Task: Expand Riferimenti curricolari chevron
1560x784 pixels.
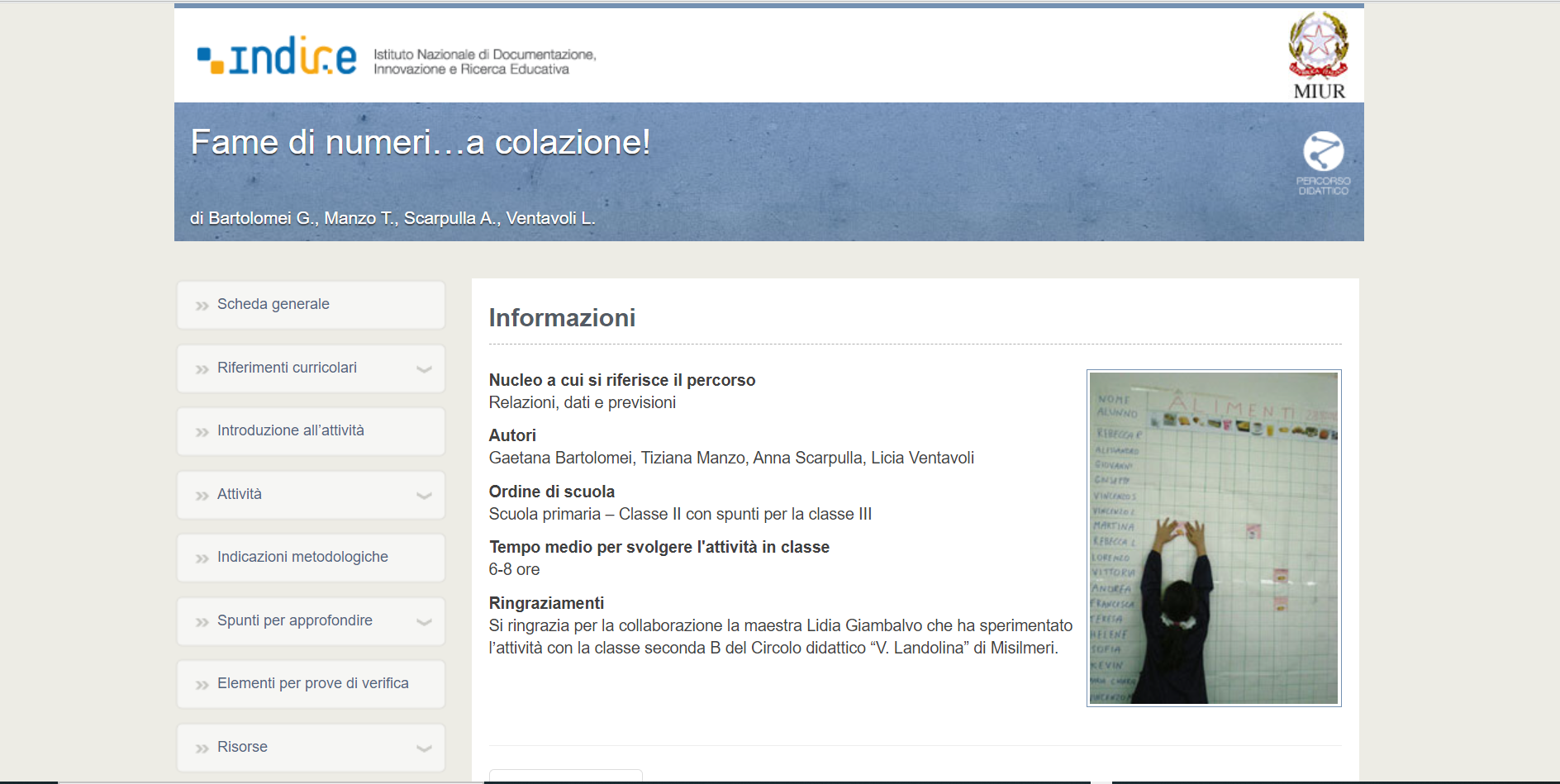Action: [x=424, y=369]
